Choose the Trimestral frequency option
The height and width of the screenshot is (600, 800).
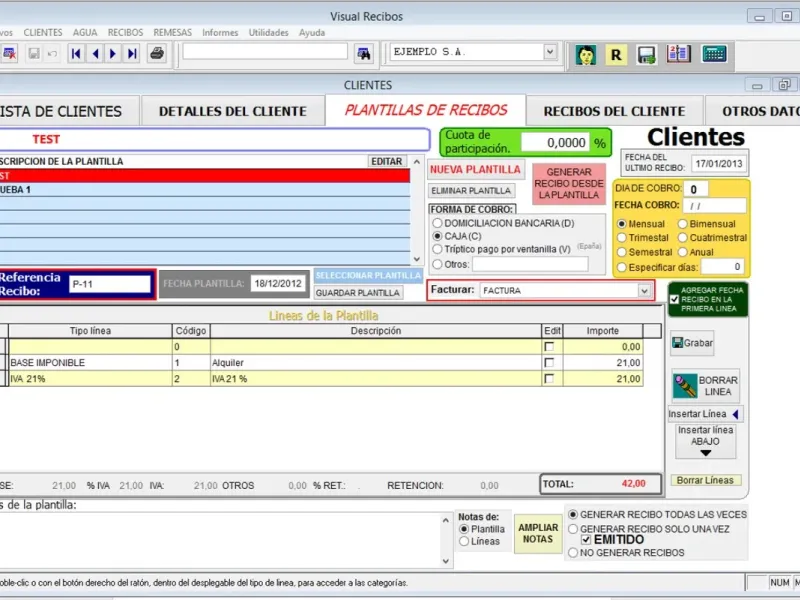click(x=621, y=238)
